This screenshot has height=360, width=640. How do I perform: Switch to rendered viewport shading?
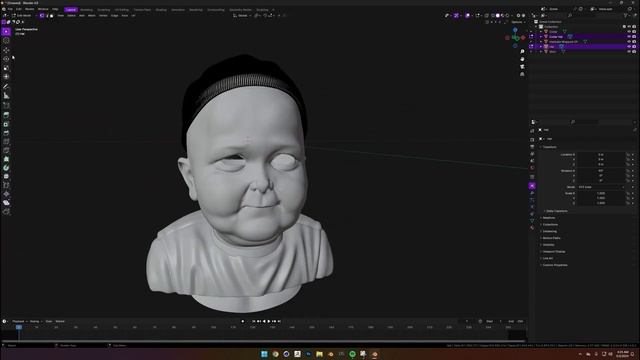pos(507,16)
